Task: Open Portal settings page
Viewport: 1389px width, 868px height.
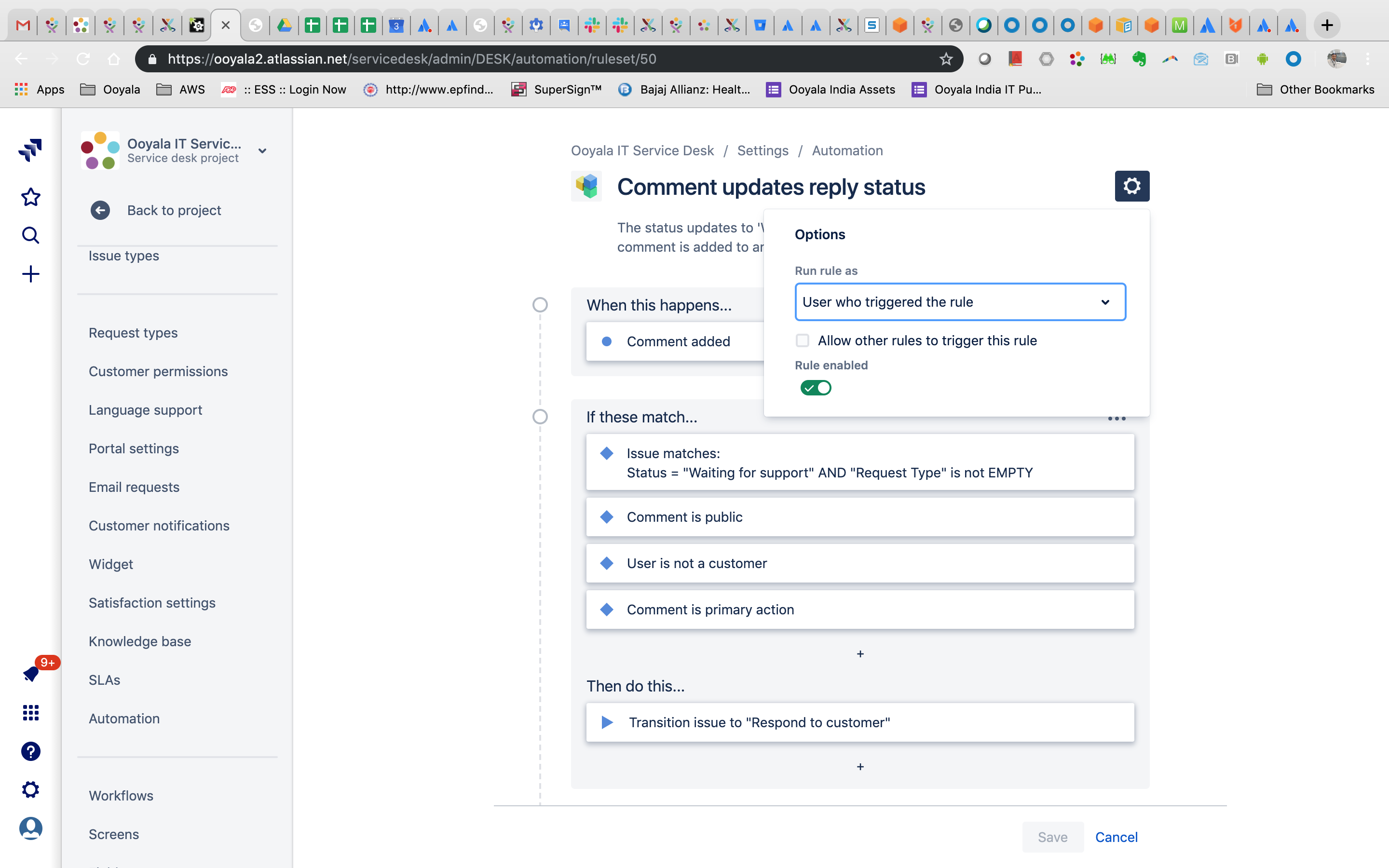Action: (134, 448)
